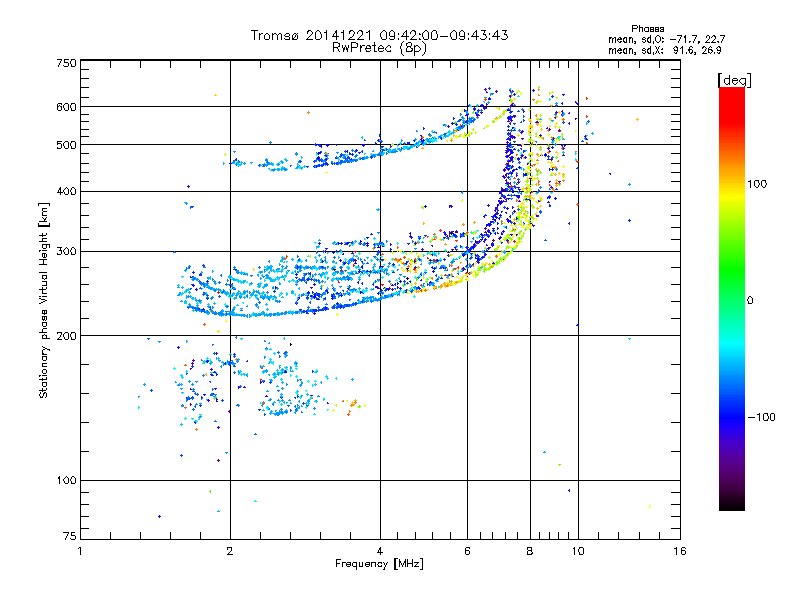
Task: Click 'Stationary phase Virtual Height [km]' axis title
Action: click(x=44, y=301)
